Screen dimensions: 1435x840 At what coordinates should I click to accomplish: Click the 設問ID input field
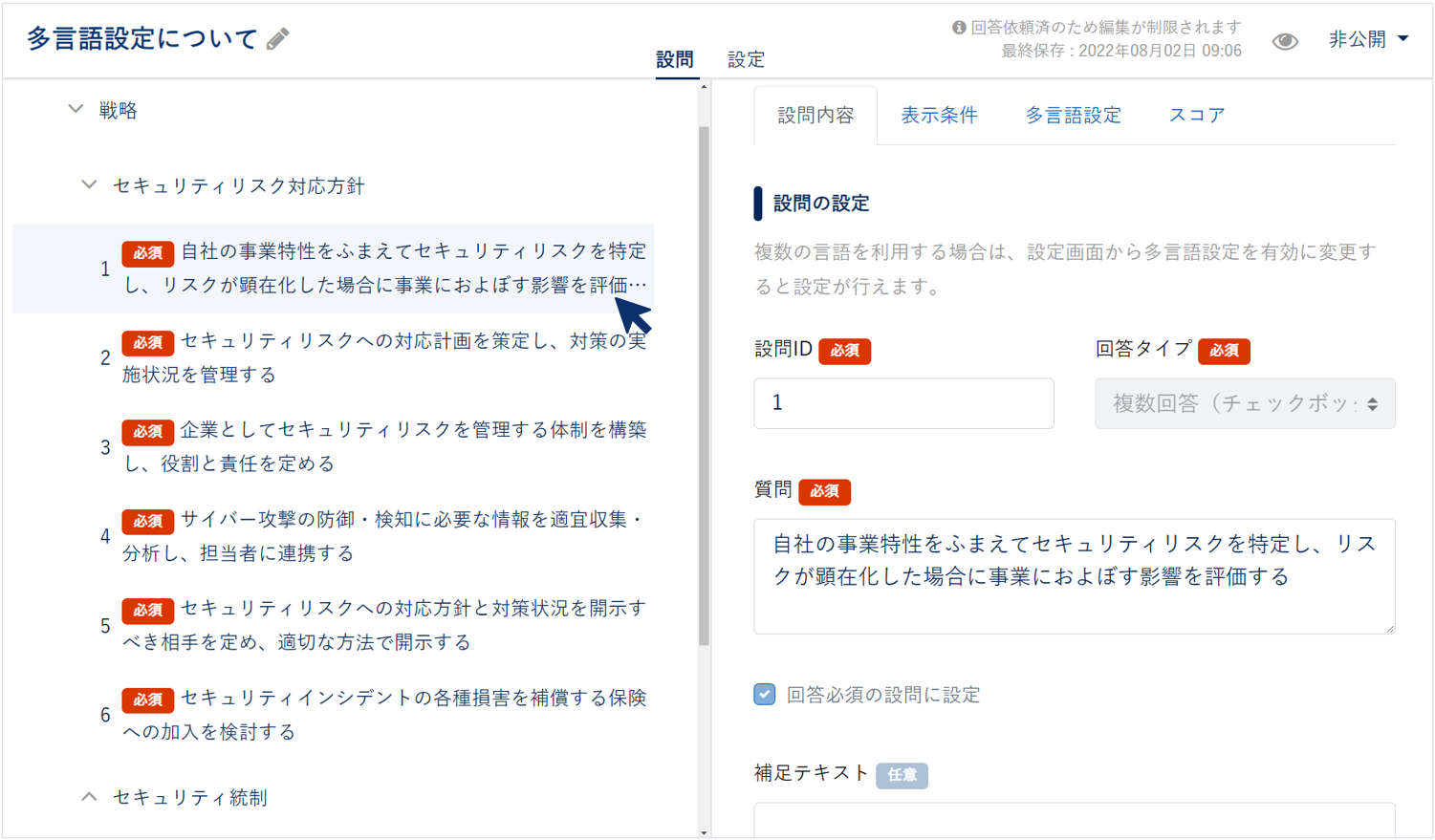pos(903,403)
